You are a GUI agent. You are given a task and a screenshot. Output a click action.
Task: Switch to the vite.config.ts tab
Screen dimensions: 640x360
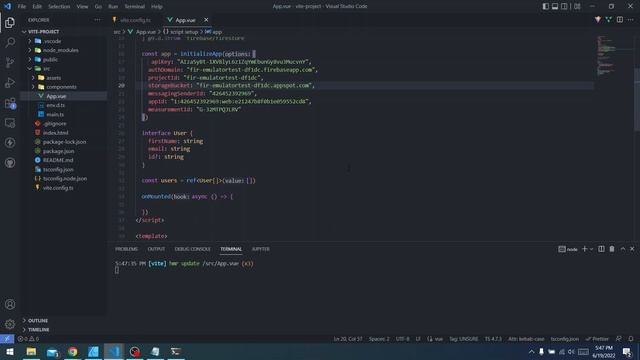coord(135,20)
